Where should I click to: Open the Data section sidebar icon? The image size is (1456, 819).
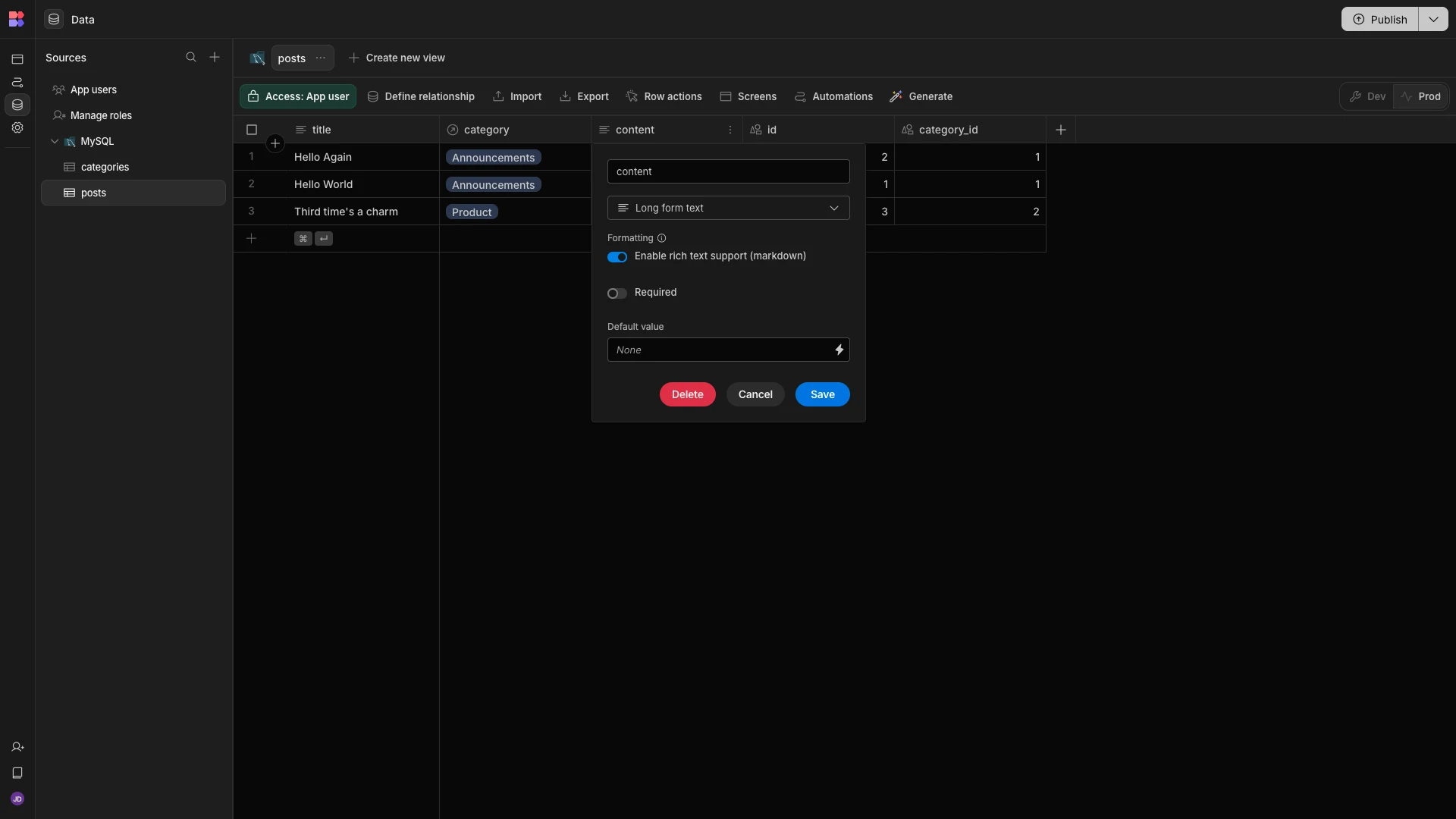click(17, 105)
